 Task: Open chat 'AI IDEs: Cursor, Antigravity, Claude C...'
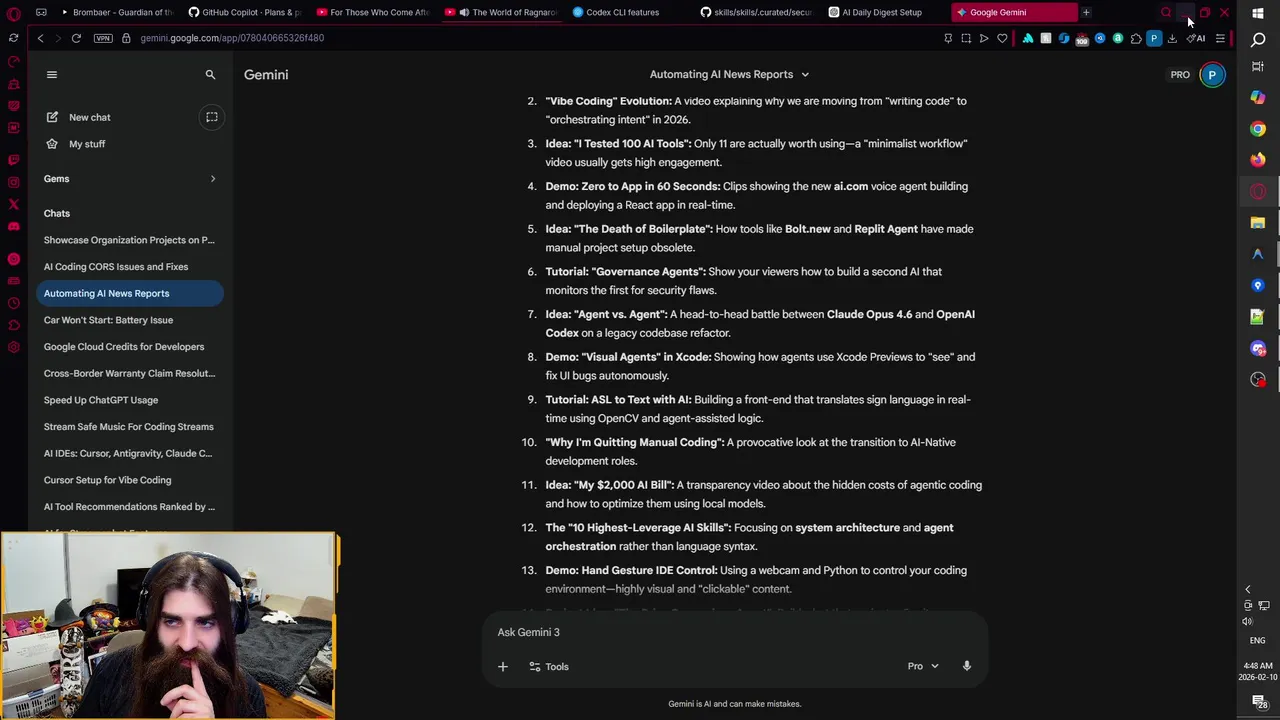point(128,453)
